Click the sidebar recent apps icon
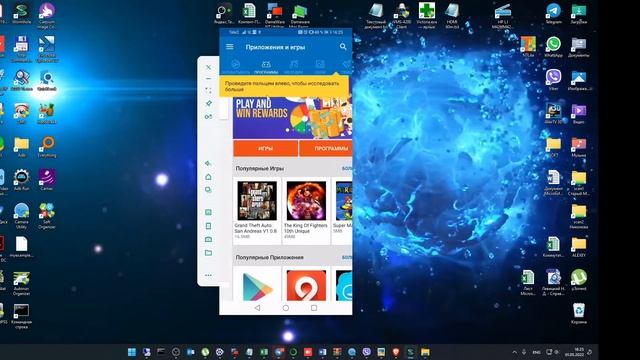 [x=209, y=190]
